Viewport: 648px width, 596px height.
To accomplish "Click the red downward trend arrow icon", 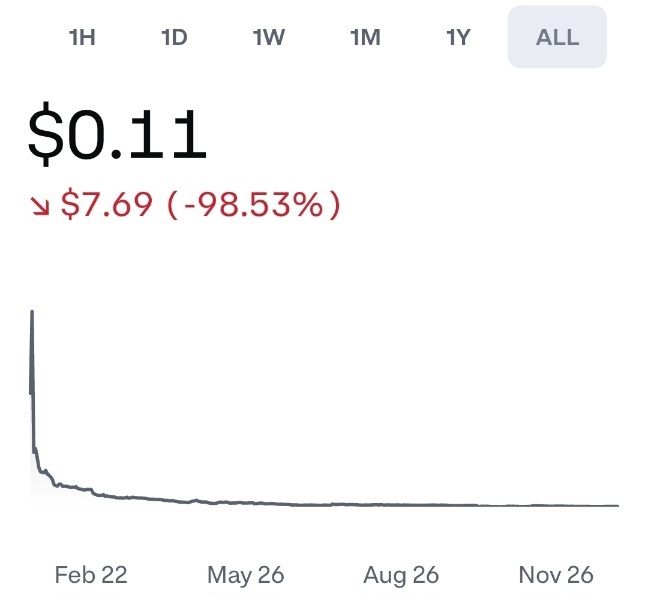I will 40,206.
